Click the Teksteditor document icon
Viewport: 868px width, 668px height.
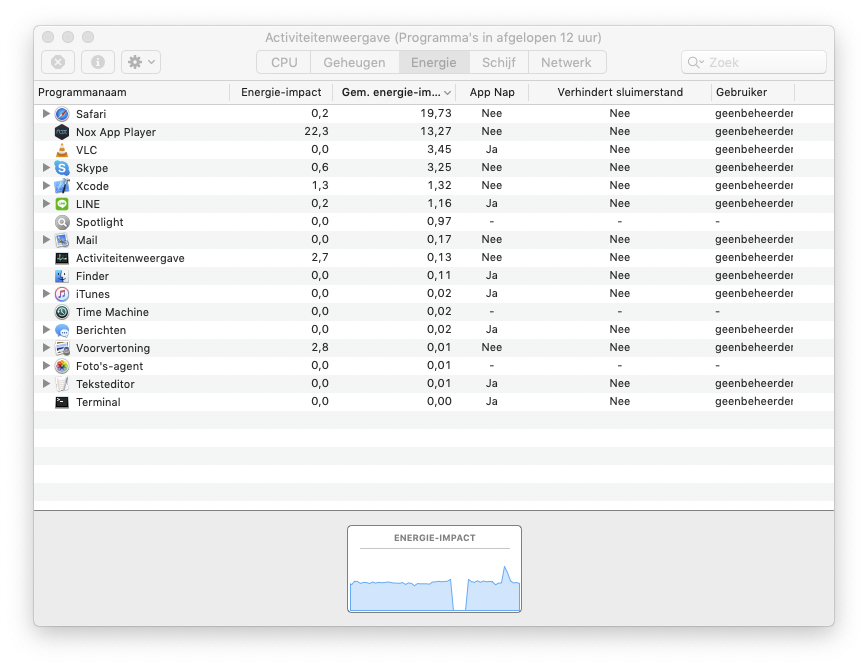(62, 384)
